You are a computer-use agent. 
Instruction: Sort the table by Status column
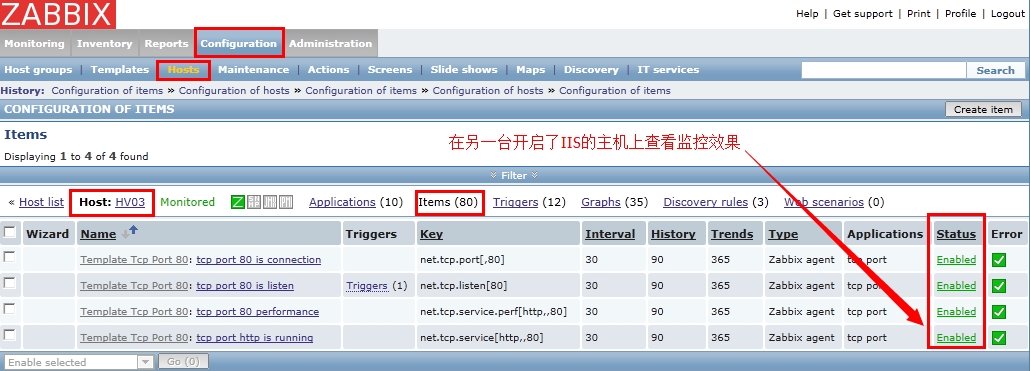(956, 234)
